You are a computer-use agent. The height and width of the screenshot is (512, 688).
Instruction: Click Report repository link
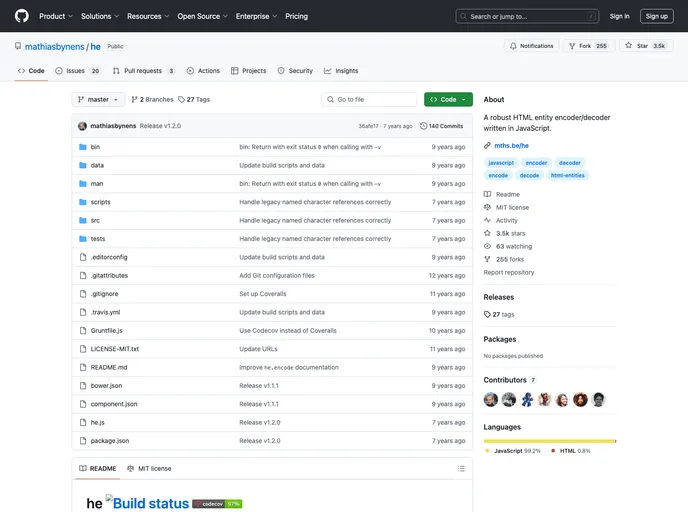coord(509,272)
